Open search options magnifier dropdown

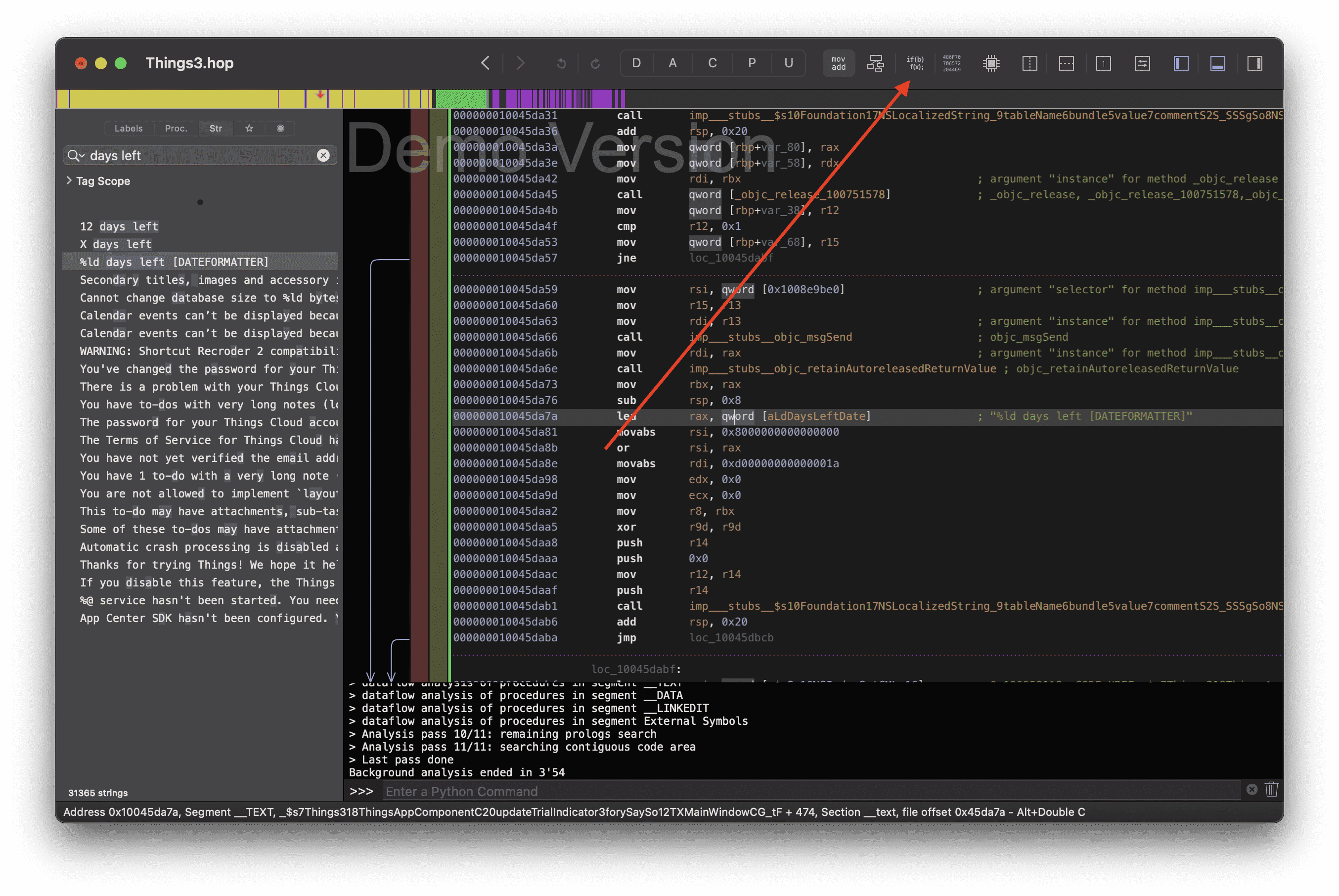point(76,155)
